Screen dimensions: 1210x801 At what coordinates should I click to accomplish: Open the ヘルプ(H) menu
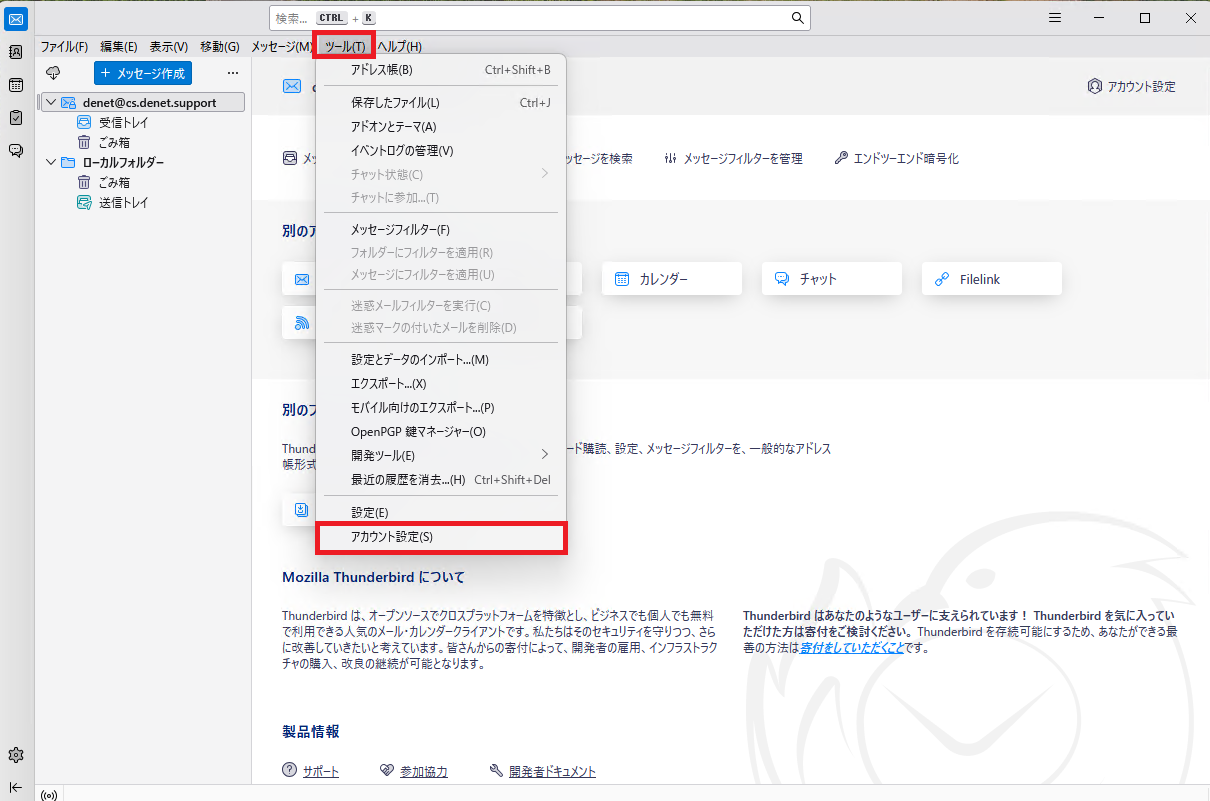[x=400, y=46]
